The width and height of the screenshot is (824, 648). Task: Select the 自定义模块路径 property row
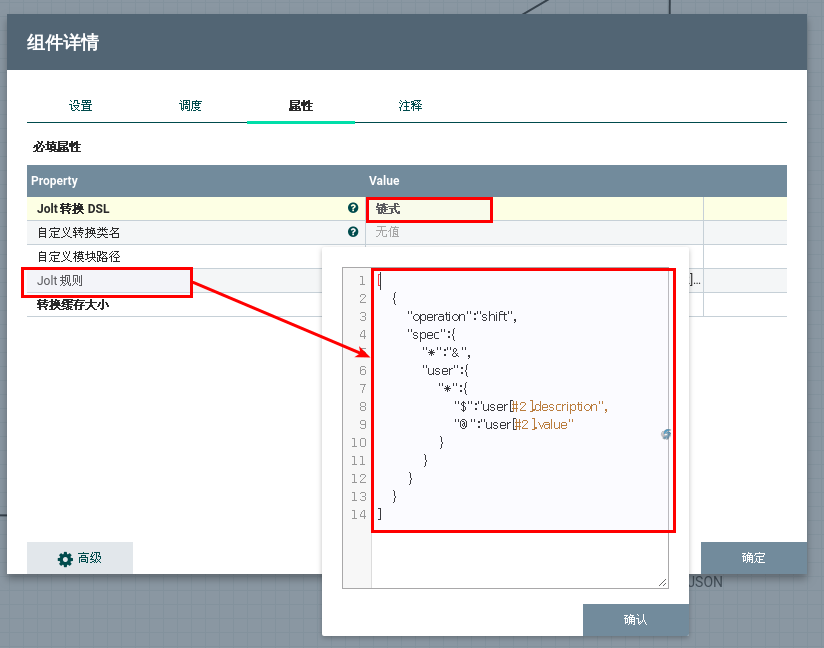coord(79,257)
